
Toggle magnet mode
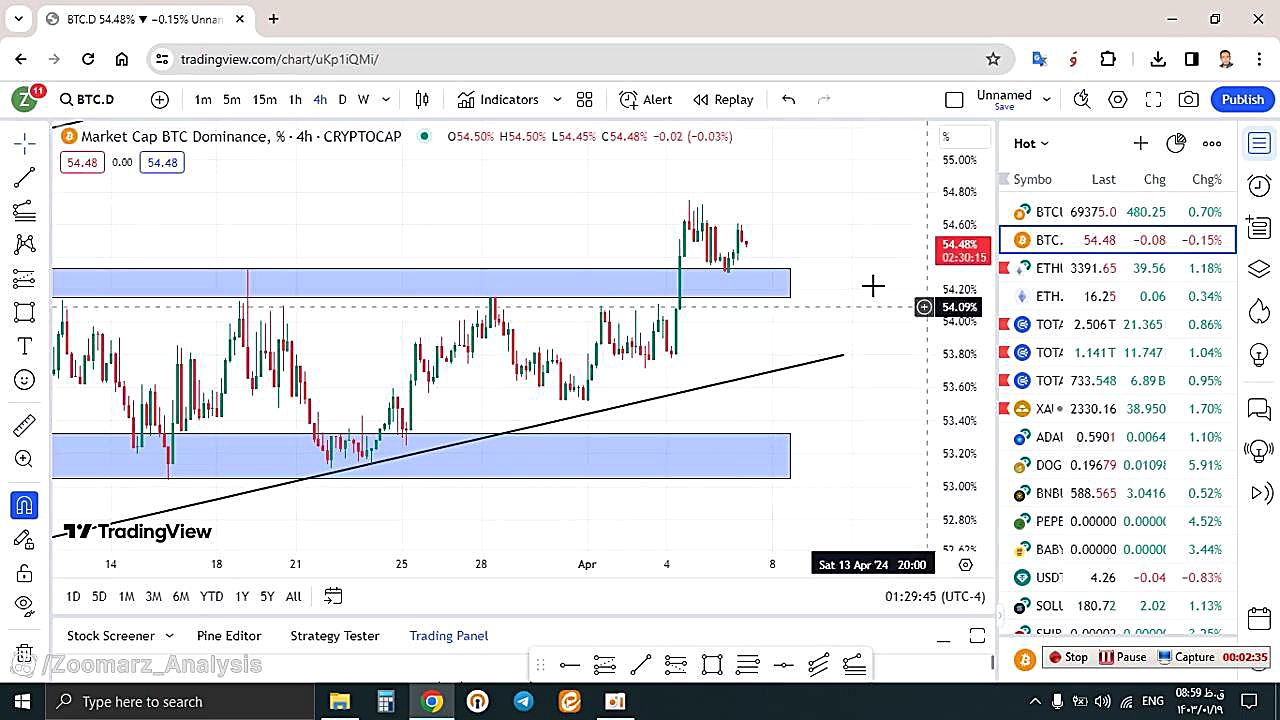point(25,505)
